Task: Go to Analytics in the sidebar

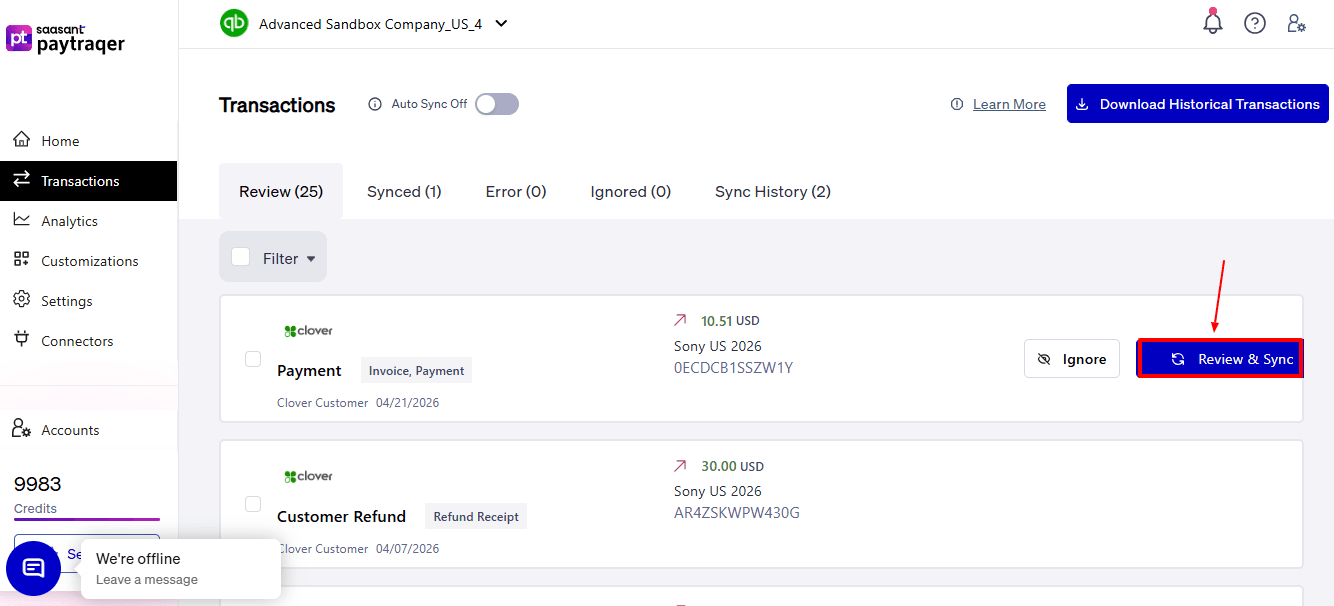Action: click(69, 221)
